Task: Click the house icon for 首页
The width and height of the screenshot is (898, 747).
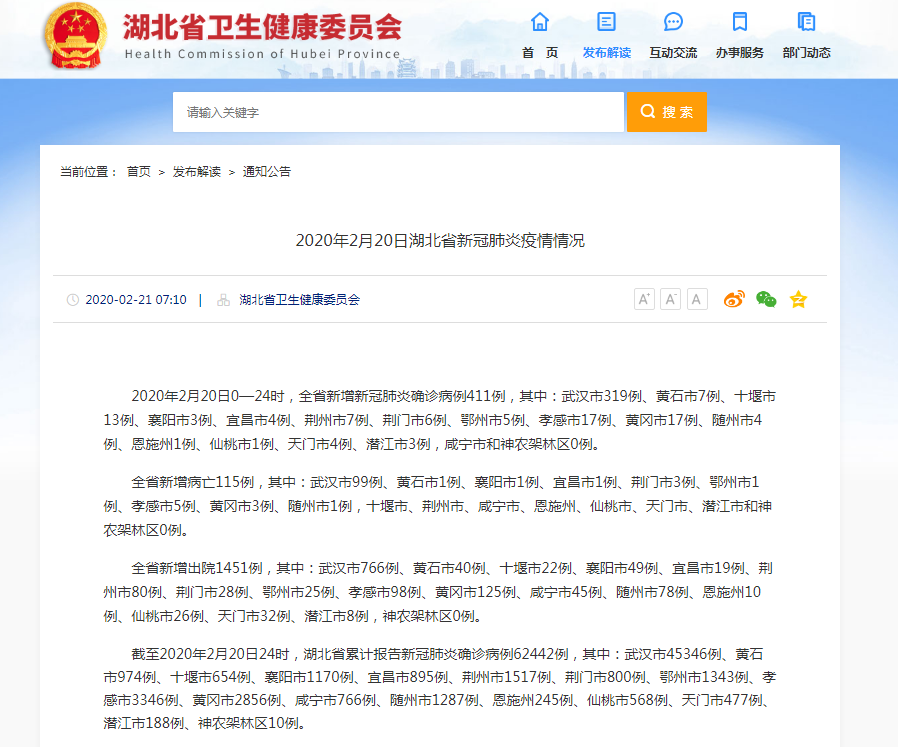Action: [x=540, y=22]
